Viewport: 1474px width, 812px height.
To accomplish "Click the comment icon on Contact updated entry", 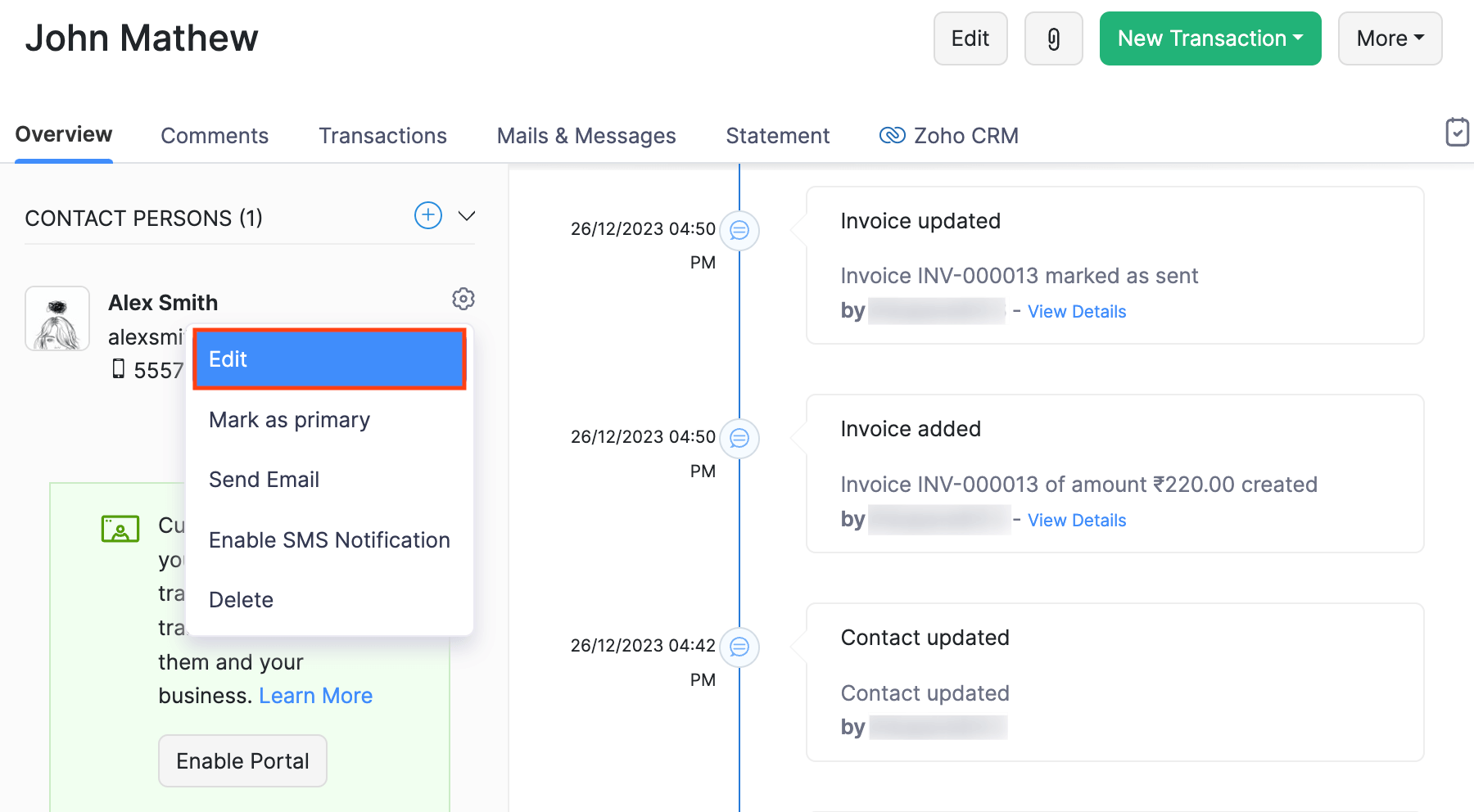I will (x=739, y=647).
